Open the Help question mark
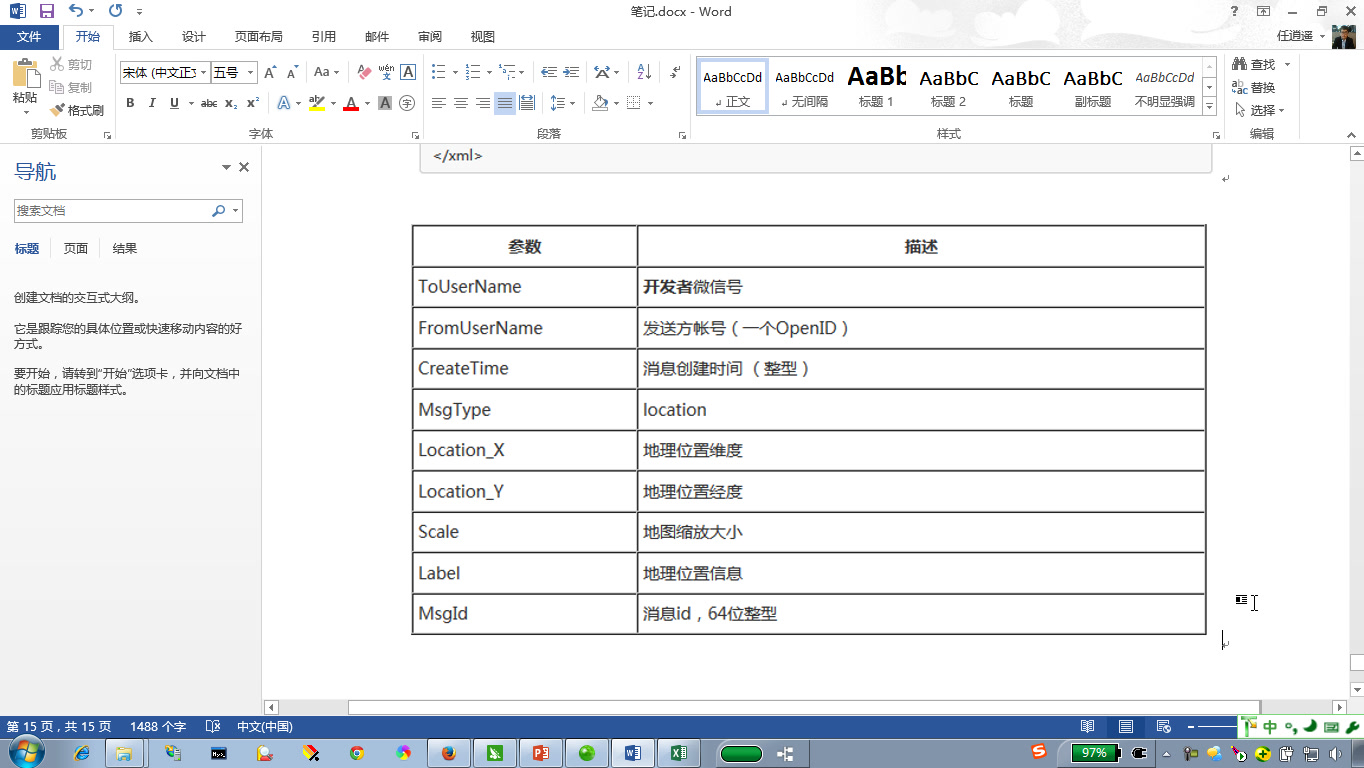The height and width of the screenshot is (768, 1364). (x=1235, y=11)
